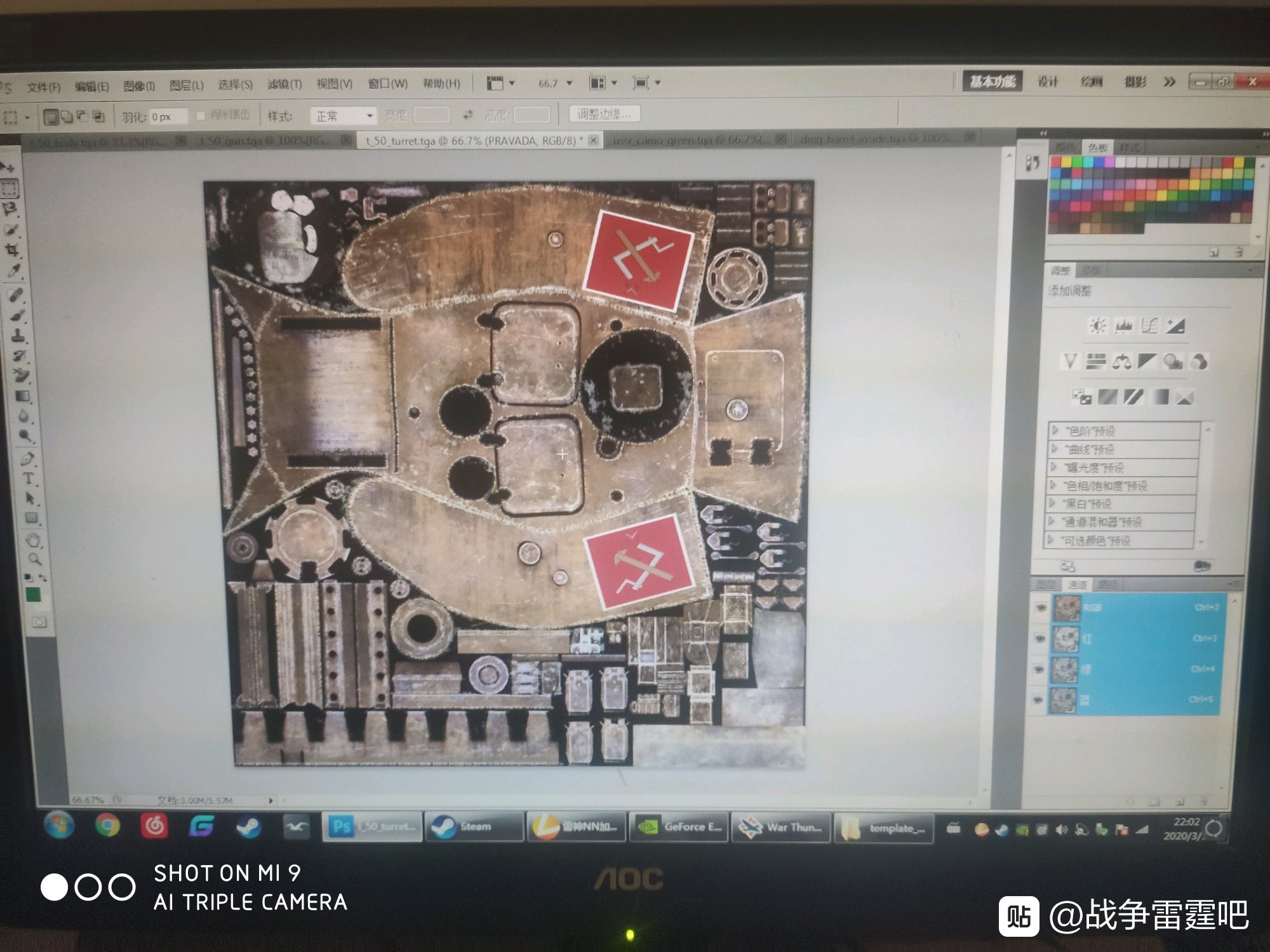Select the Type tool
1270x952 pixels.
29,478
